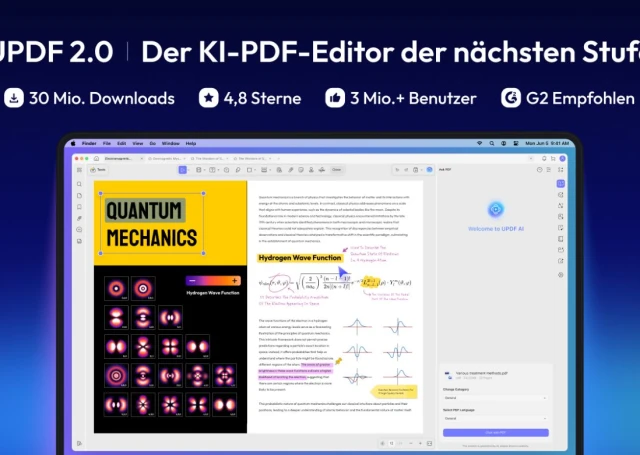The height and width of the screenshot is (455, 640).
Task: Zoom out with minus button
Action: pos(411,443)
